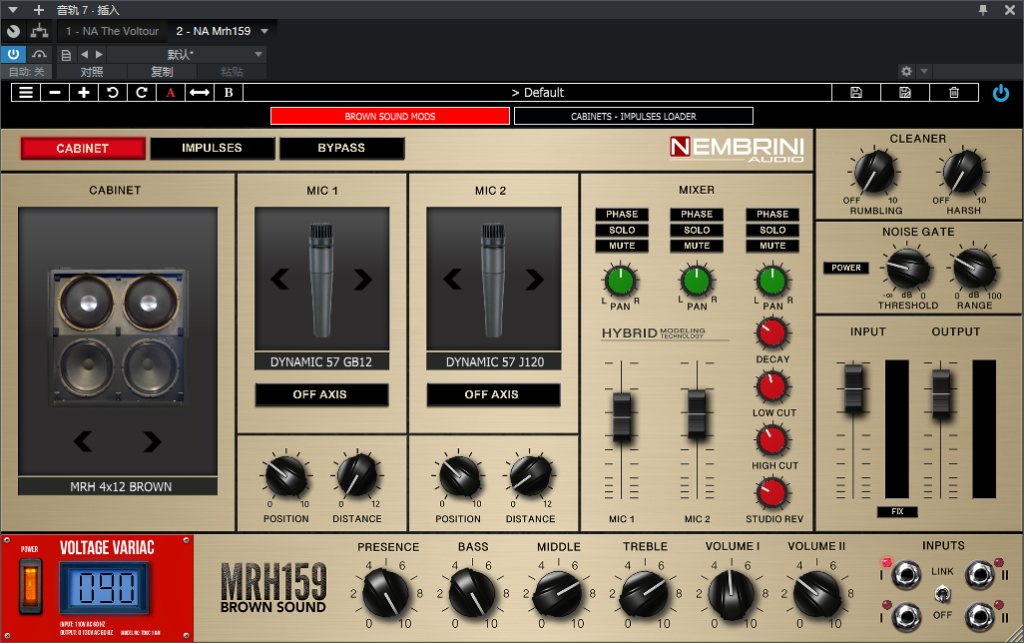Click the 对照 compare button

pos(92,72)
